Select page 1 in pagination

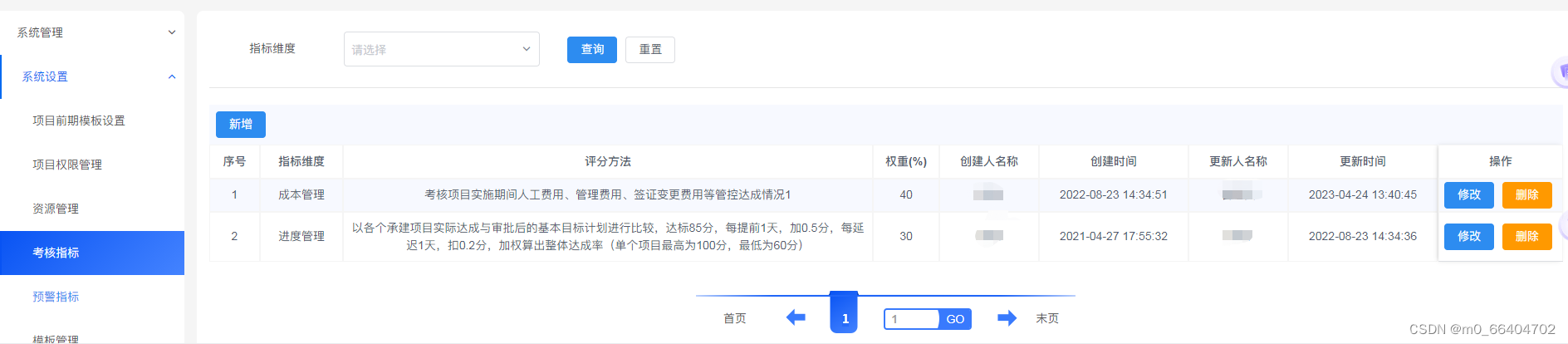(x=845, y=314)
